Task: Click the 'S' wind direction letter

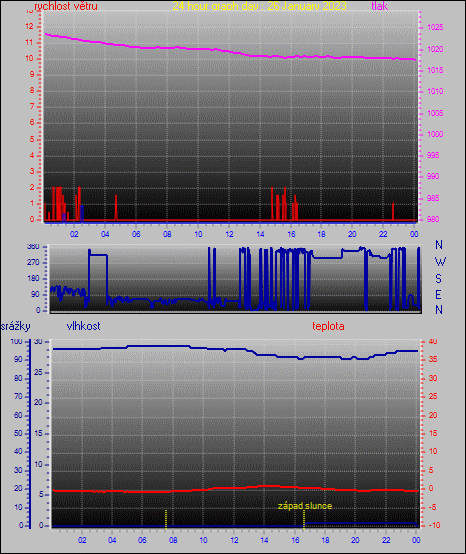Action: 438,279
